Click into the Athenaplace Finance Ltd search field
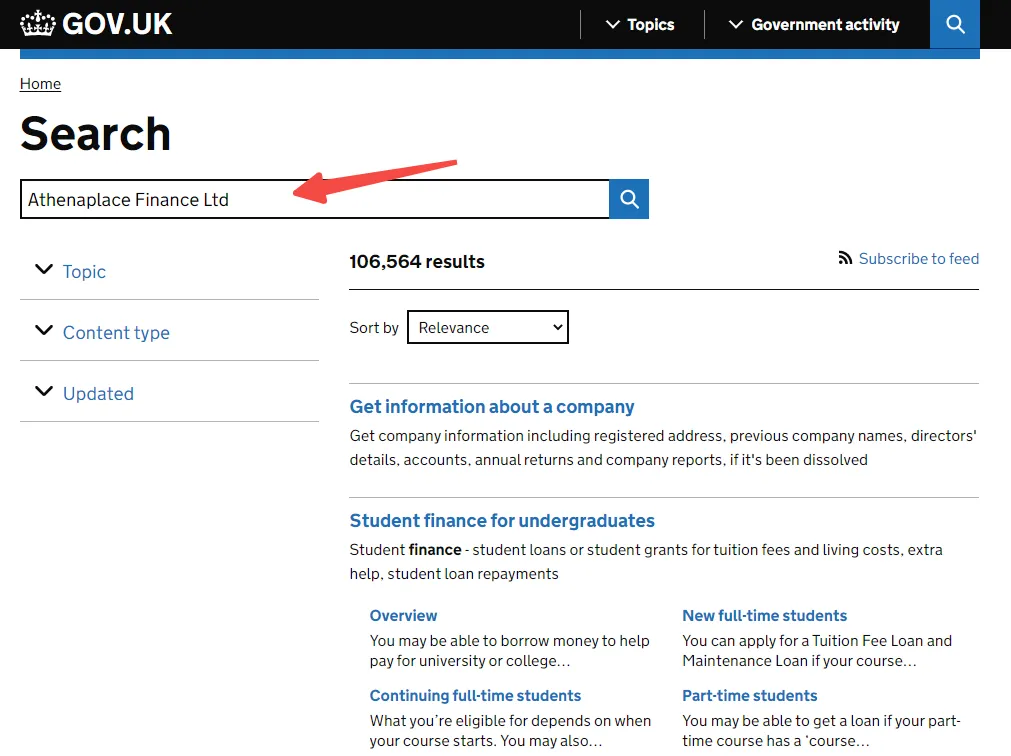The height and width of the screenshot is (756, 1011). [315, 199]
